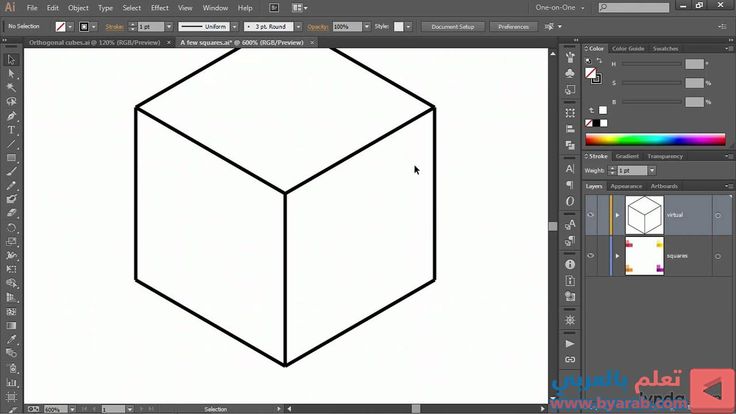Select the Free Transform tool

(11, 269)
